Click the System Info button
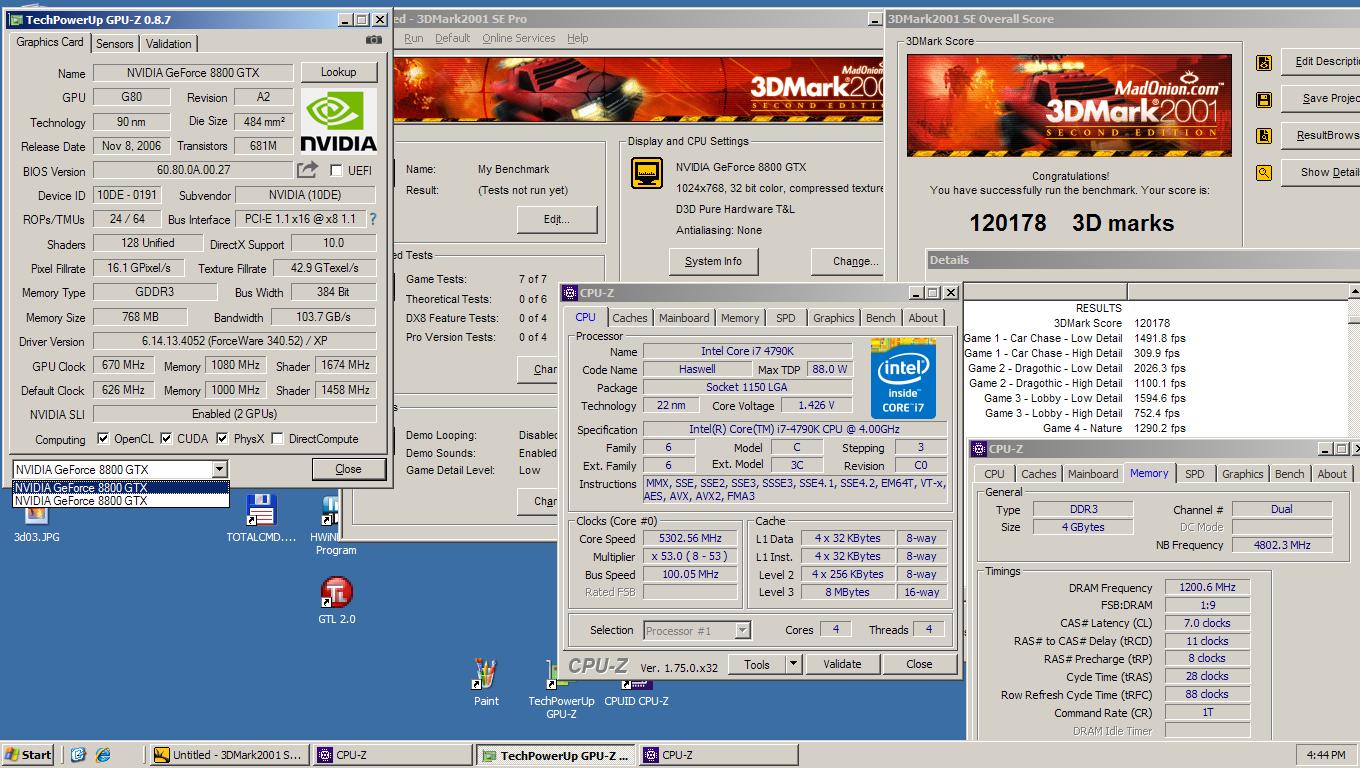This screenshot has width=1360, height=768. tap(714, 261)
